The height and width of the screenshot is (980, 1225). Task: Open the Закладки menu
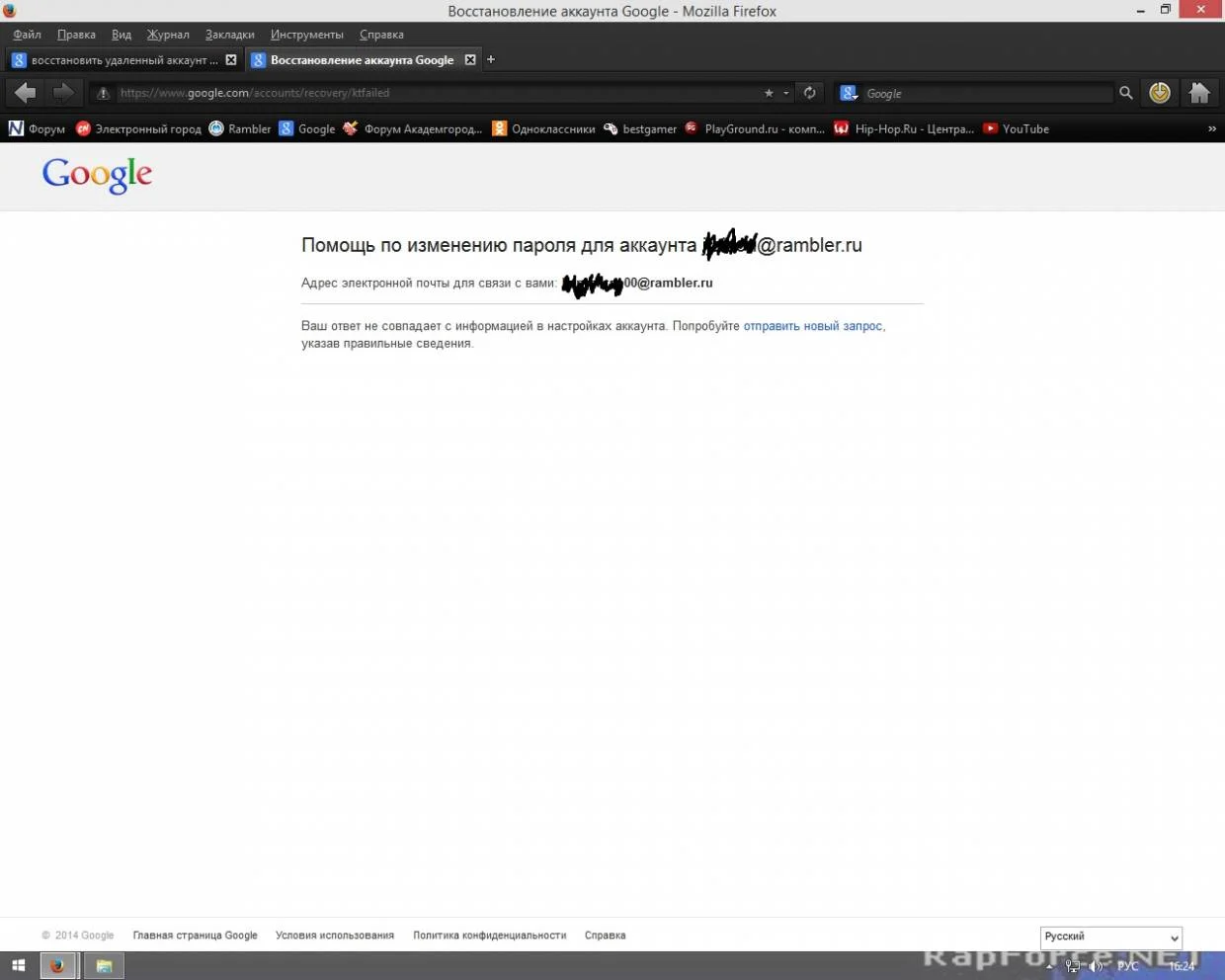230,35
